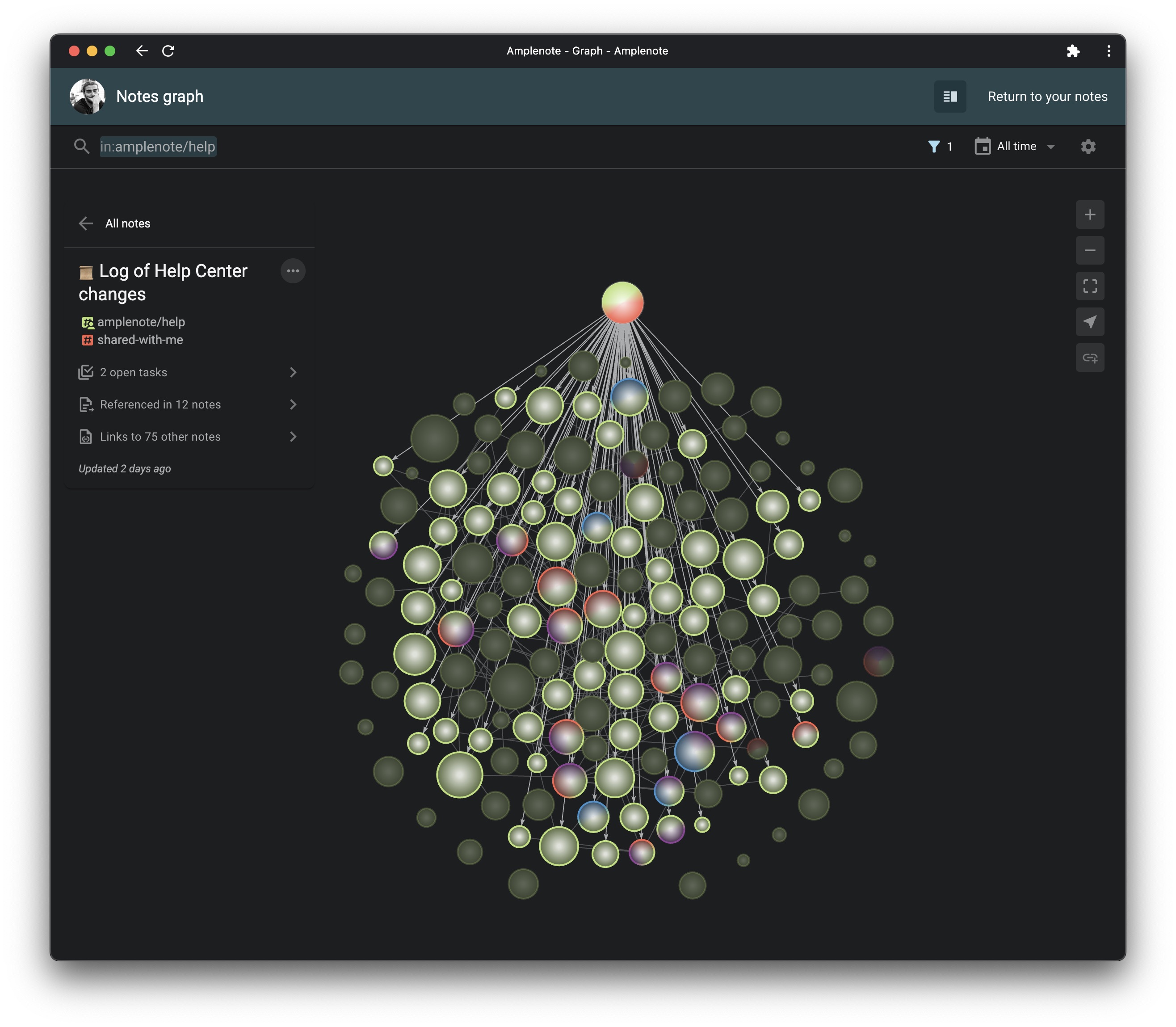Open the Log of Help Center changes note

tap(163, 282)
